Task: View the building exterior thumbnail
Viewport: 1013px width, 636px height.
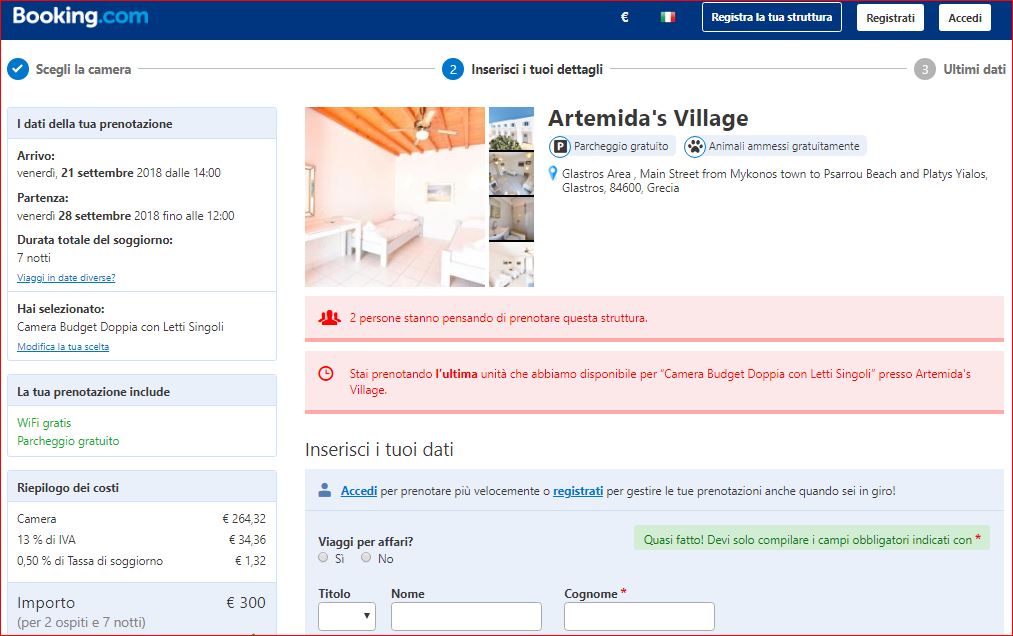Action: coord(511,128)
